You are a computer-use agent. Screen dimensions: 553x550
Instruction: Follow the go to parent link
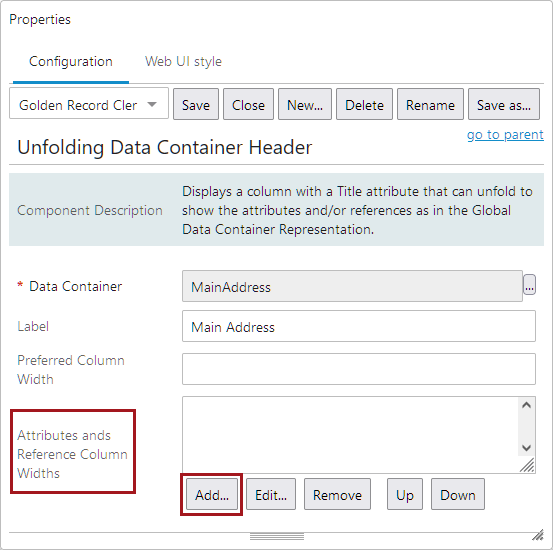click(505, 134)
